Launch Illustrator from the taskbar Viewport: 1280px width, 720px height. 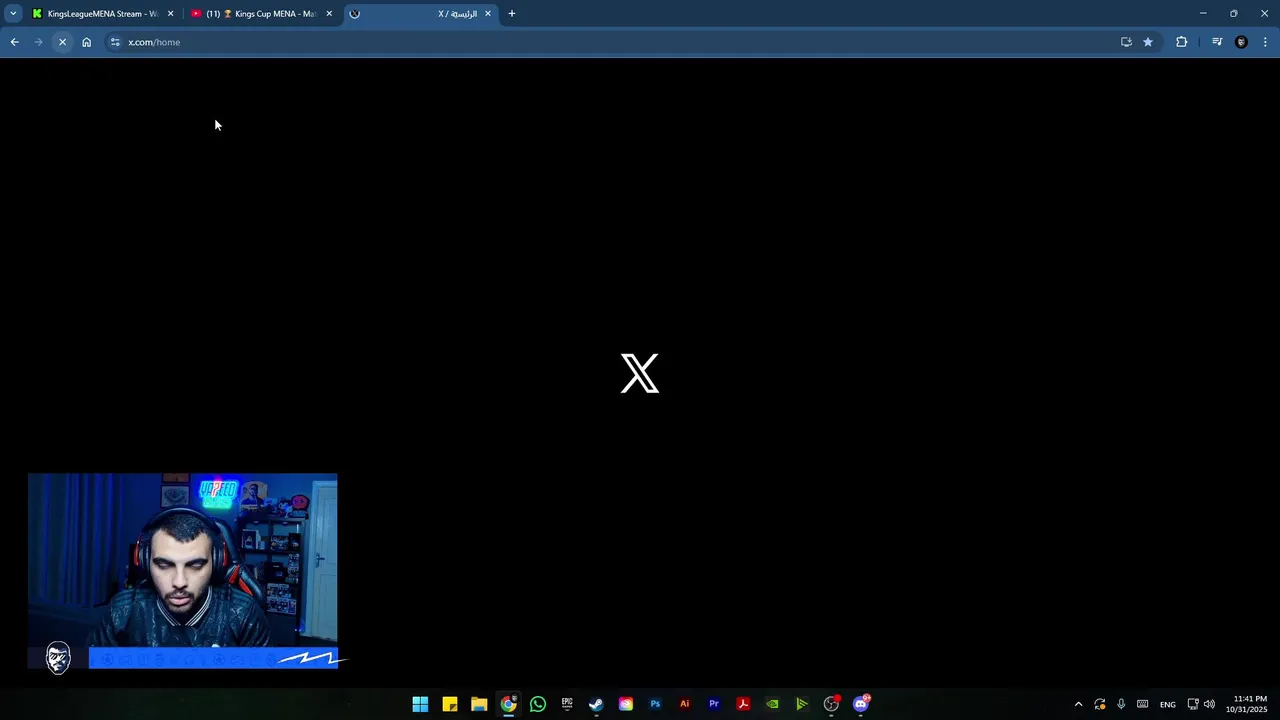[684, 704]
